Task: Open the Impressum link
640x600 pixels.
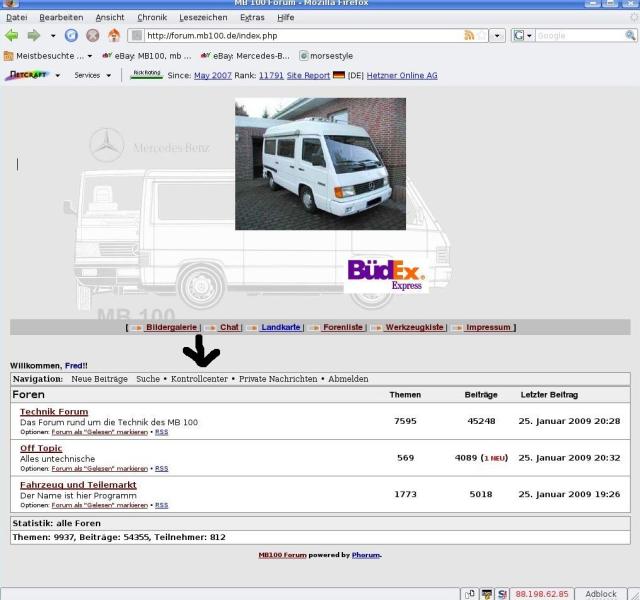Action: pyautogui.click(x=489, y=327)
